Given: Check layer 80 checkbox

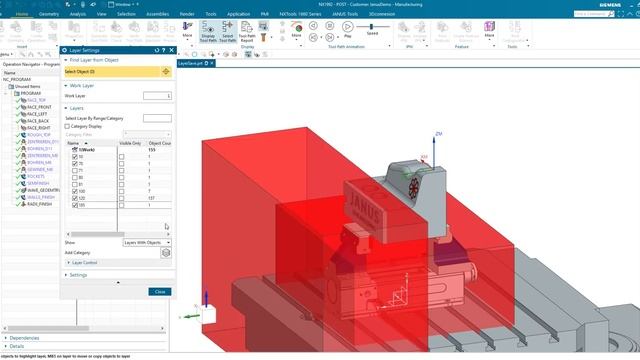Looking at the screenshot, I should click(x=75, y=178).
